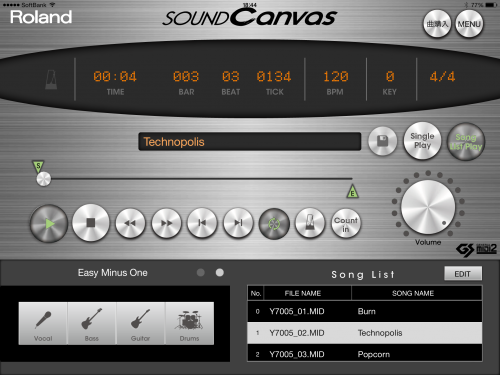Click the Sound Canvas title logo
The image size is (500, 375).
pyautogui.click(x=250, y=17)
